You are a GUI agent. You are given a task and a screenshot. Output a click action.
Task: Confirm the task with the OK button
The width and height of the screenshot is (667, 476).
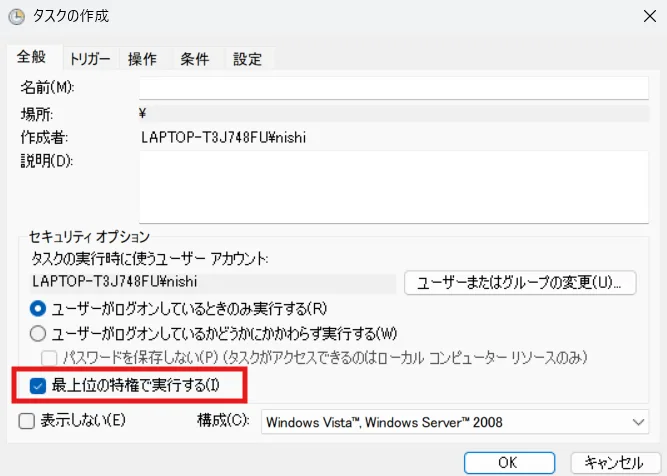click(x=507, y=462)
